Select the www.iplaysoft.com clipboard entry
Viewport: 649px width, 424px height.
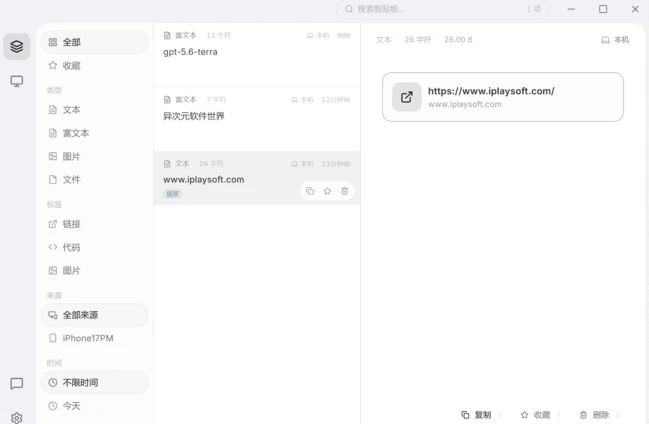[x=257, y=178]
